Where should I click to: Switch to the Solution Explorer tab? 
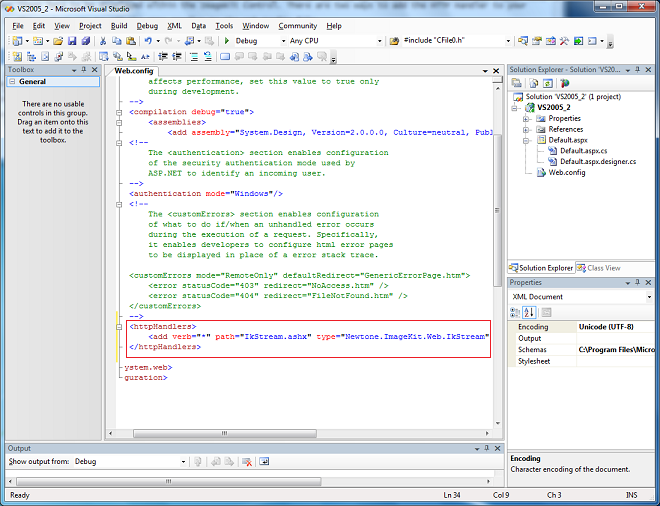coord(541,268)
